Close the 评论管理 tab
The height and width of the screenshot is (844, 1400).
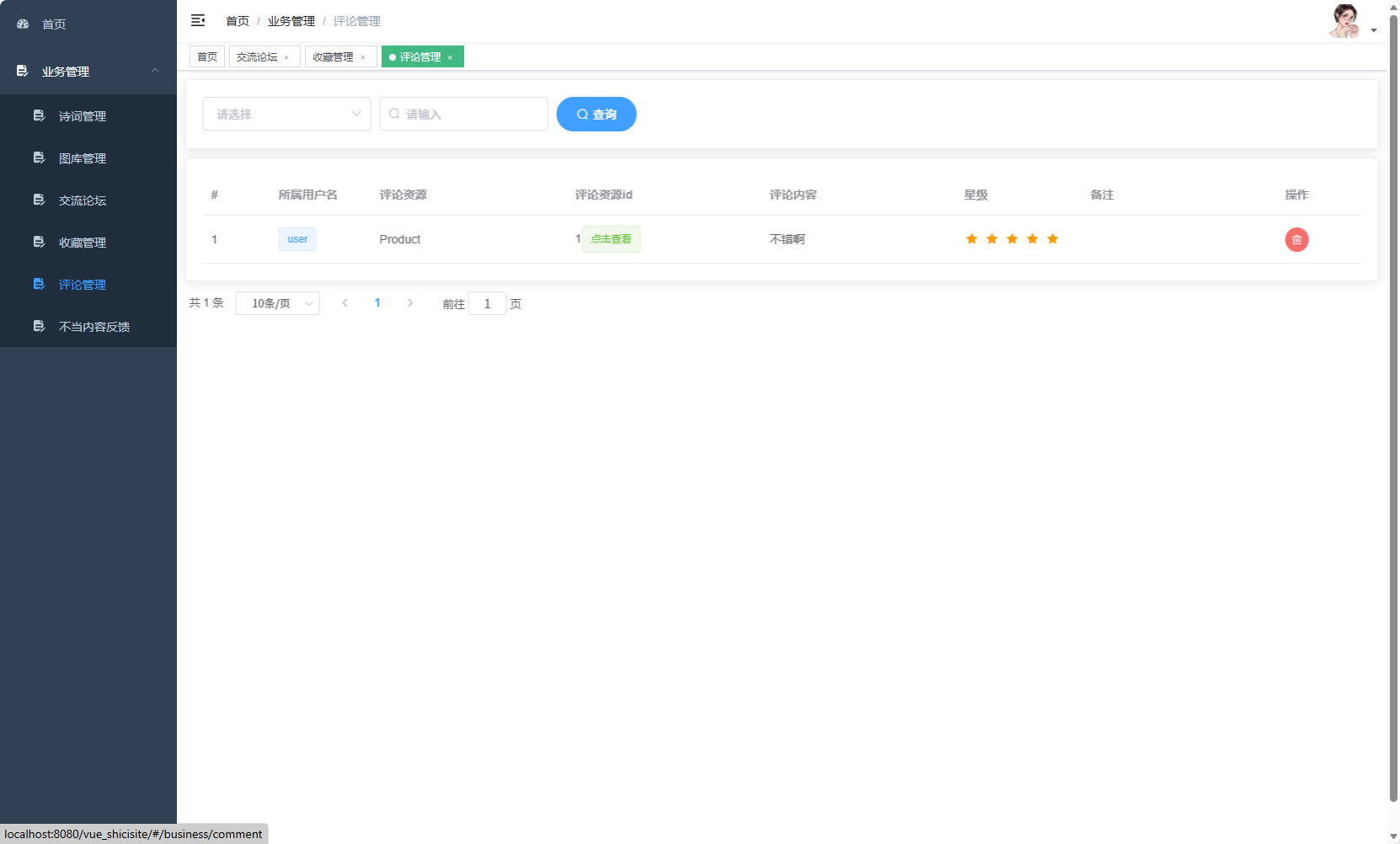450,57
